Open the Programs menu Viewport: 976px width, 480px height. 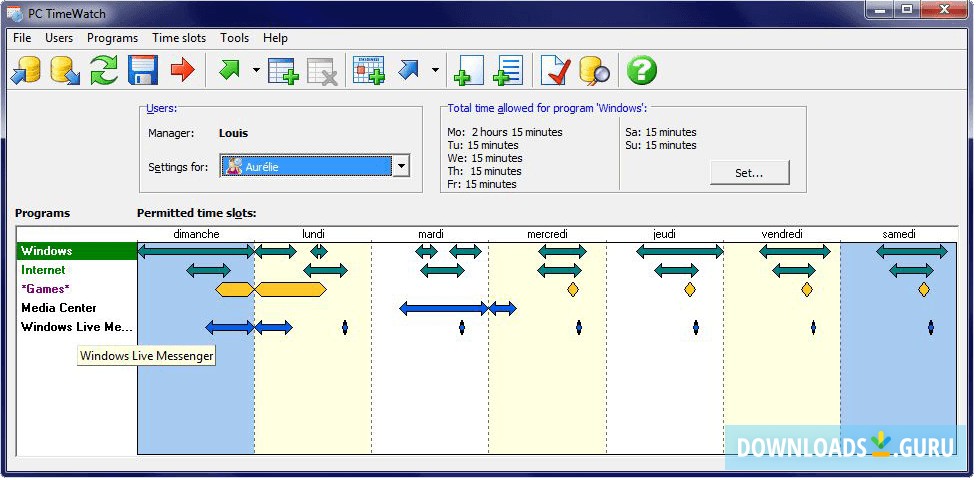pos(112,38)
